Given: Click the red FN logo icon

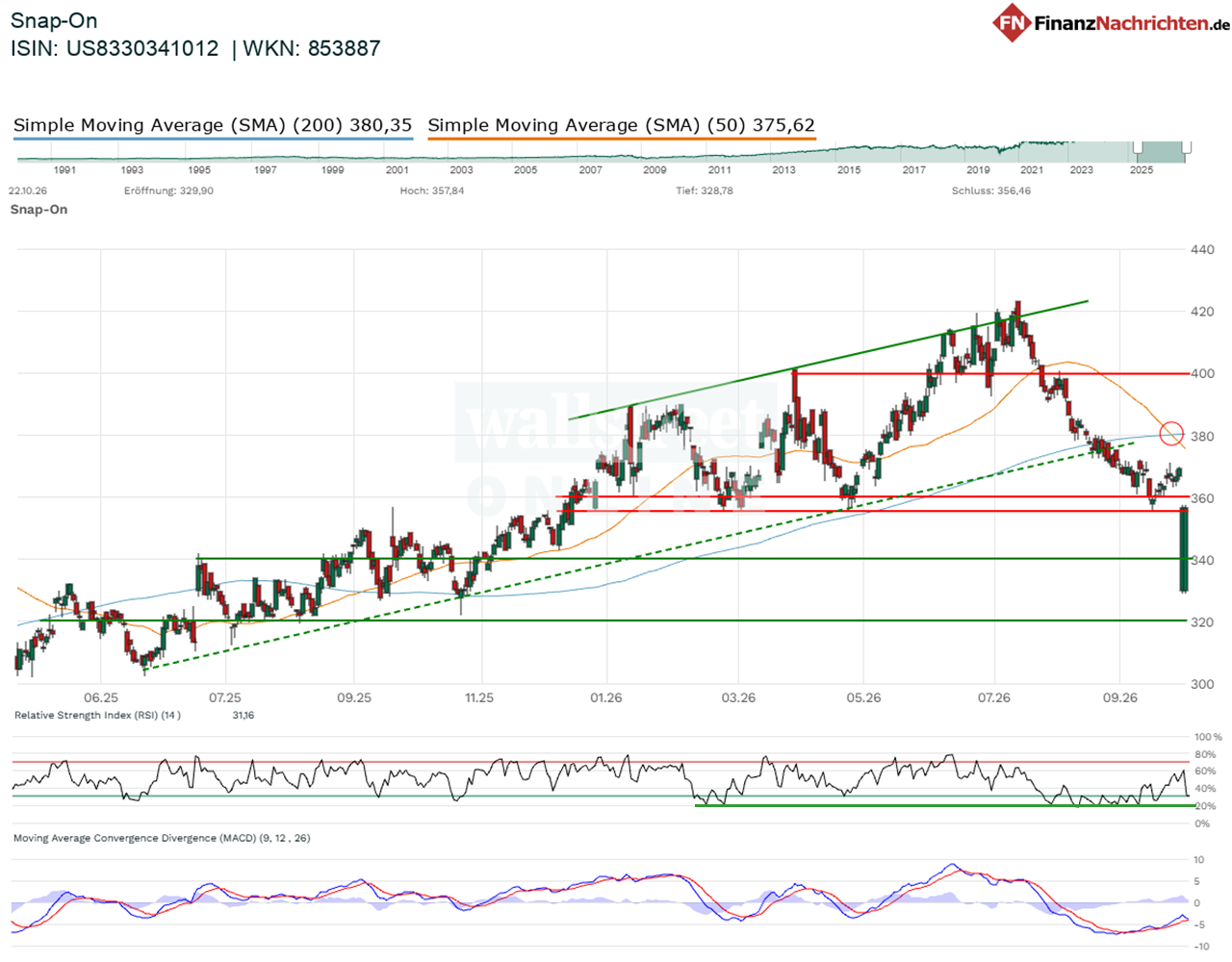Looking at the screenshot, I should point(1012,23).
